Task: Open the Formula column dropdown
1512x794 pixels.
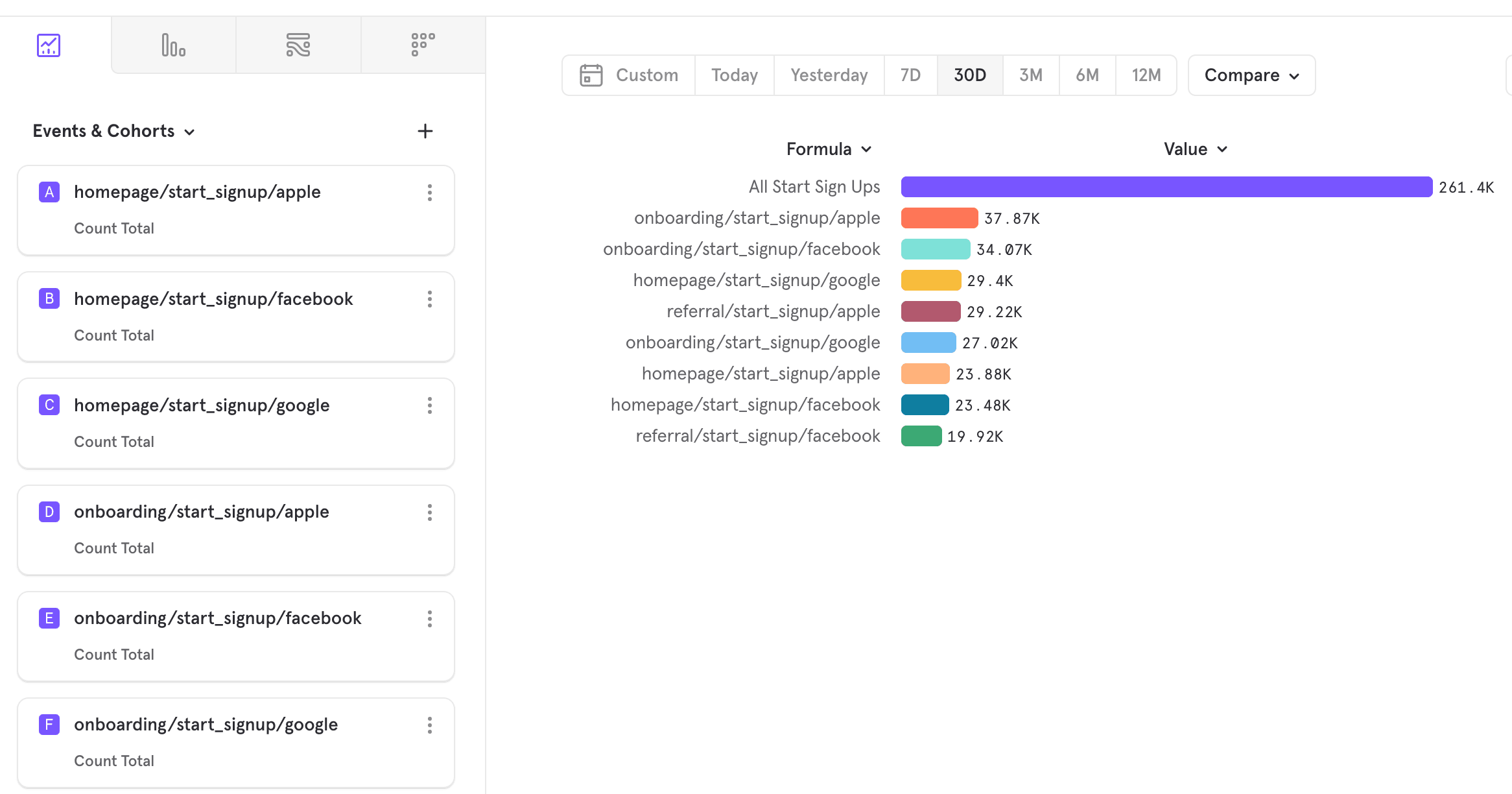Action: coord(829,149)
